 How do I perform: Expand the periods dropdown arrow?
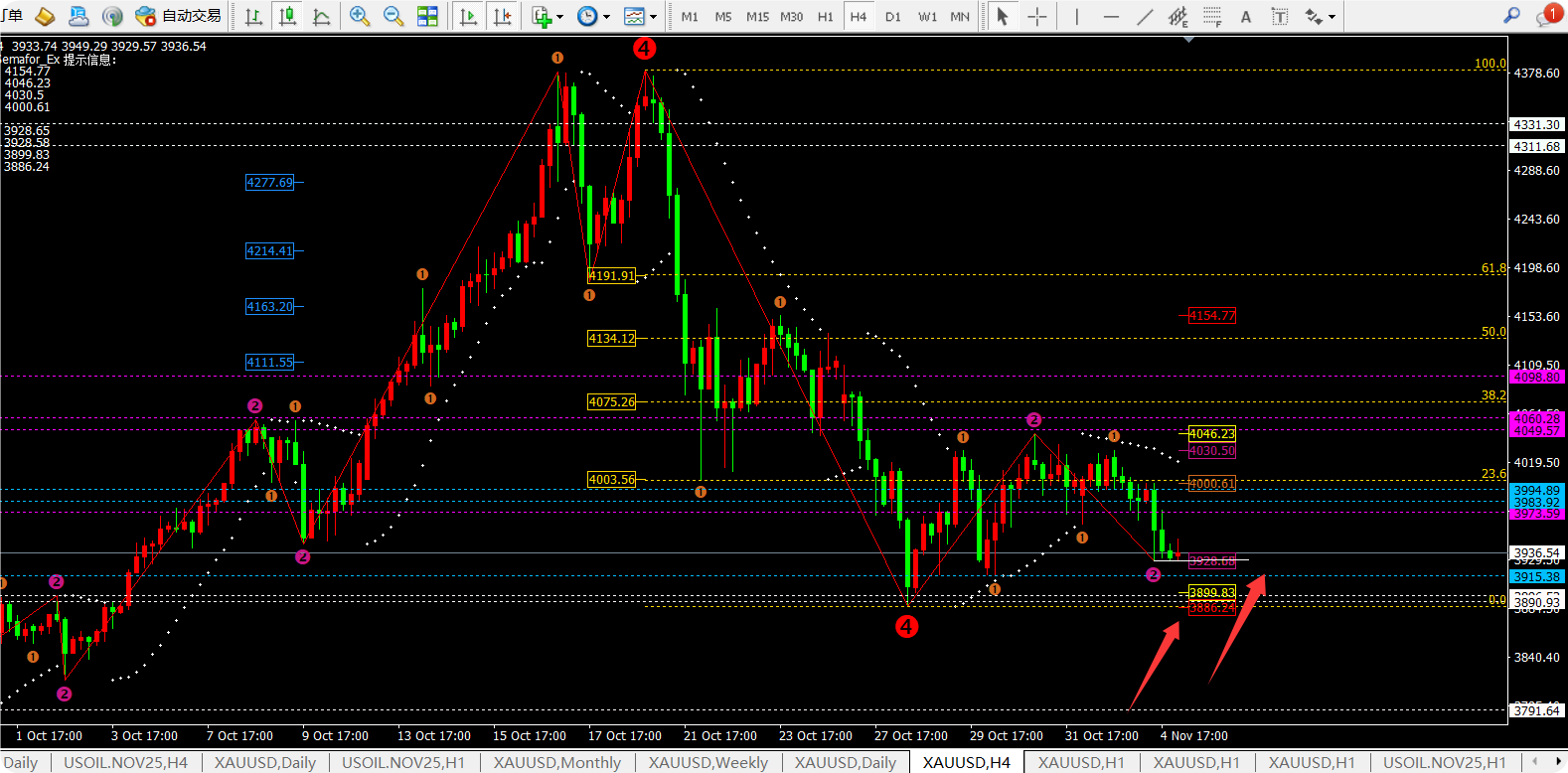(606, 17)
